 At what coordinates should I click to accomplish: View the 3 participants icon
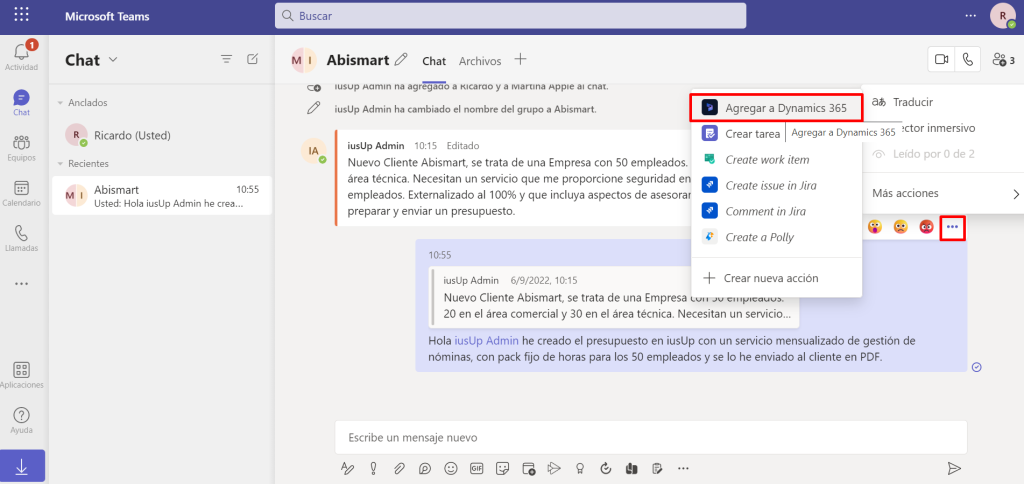point(1003,60)
